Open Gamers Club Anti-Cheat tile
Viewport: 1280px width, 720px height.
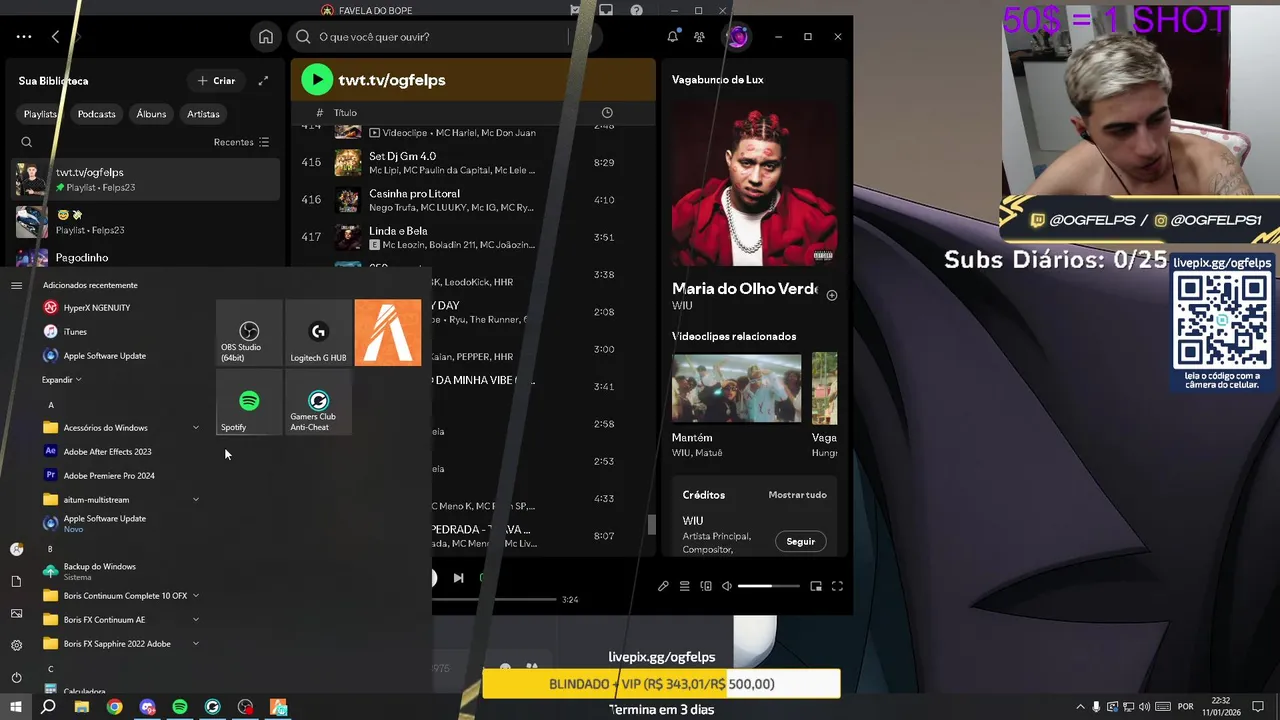318,402
